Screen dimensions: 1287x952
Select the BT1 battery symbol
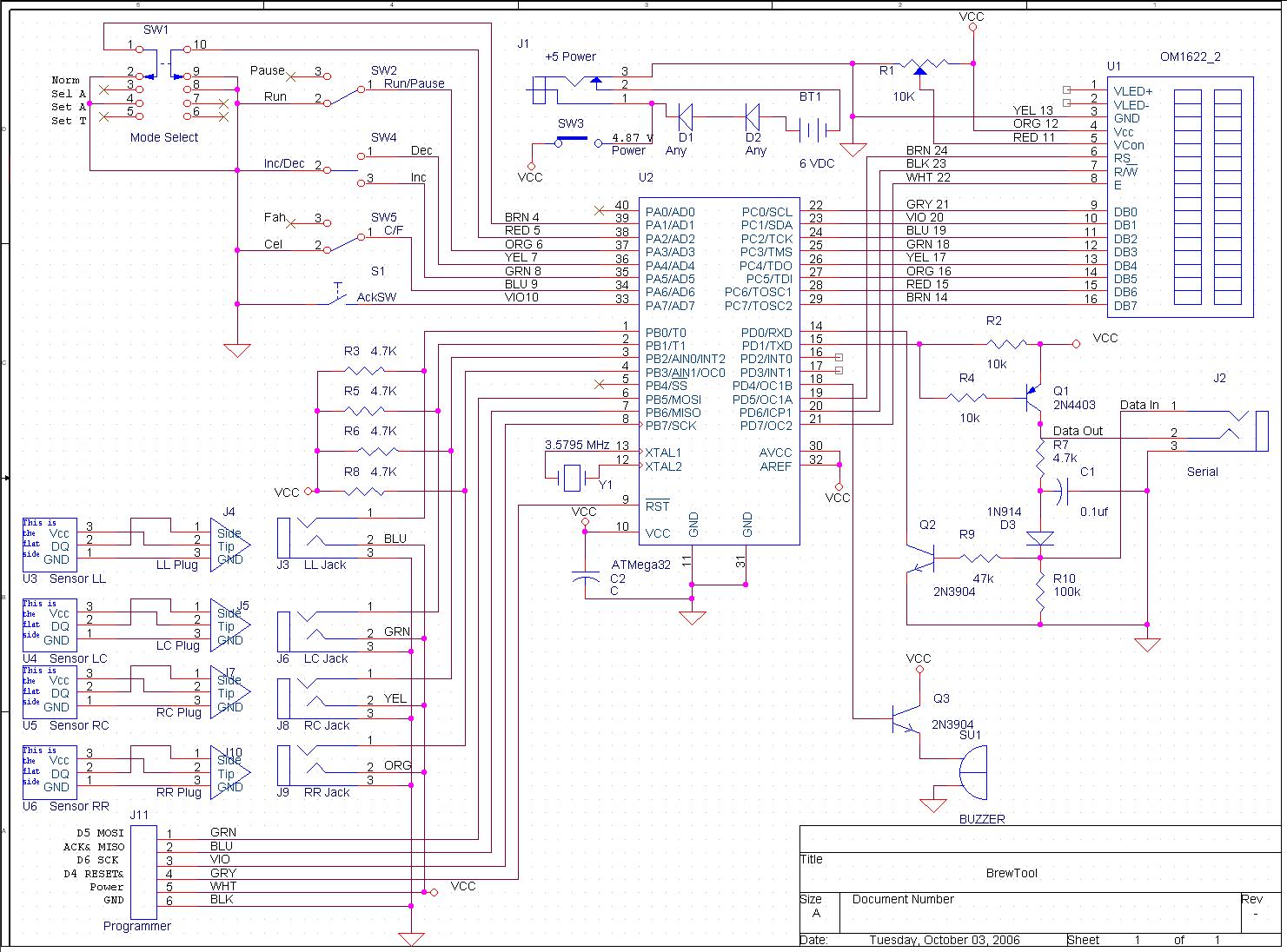[813, 130]
